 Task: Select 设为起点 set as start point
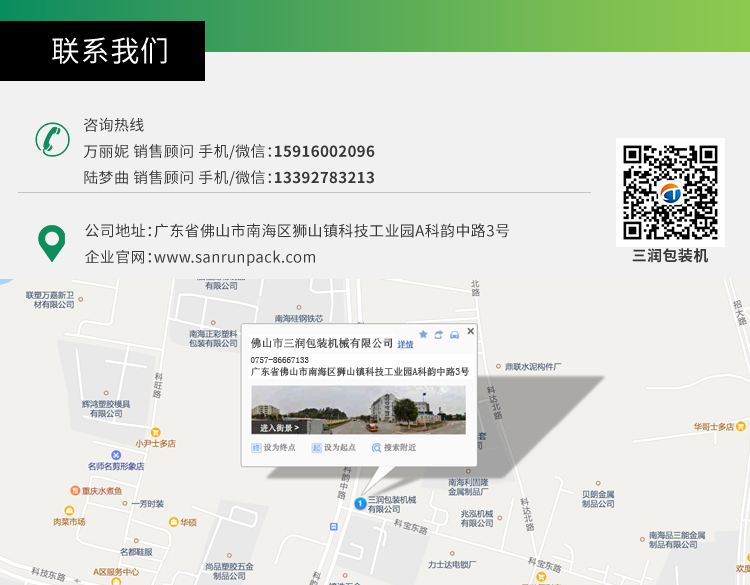[x=333, y=448]
